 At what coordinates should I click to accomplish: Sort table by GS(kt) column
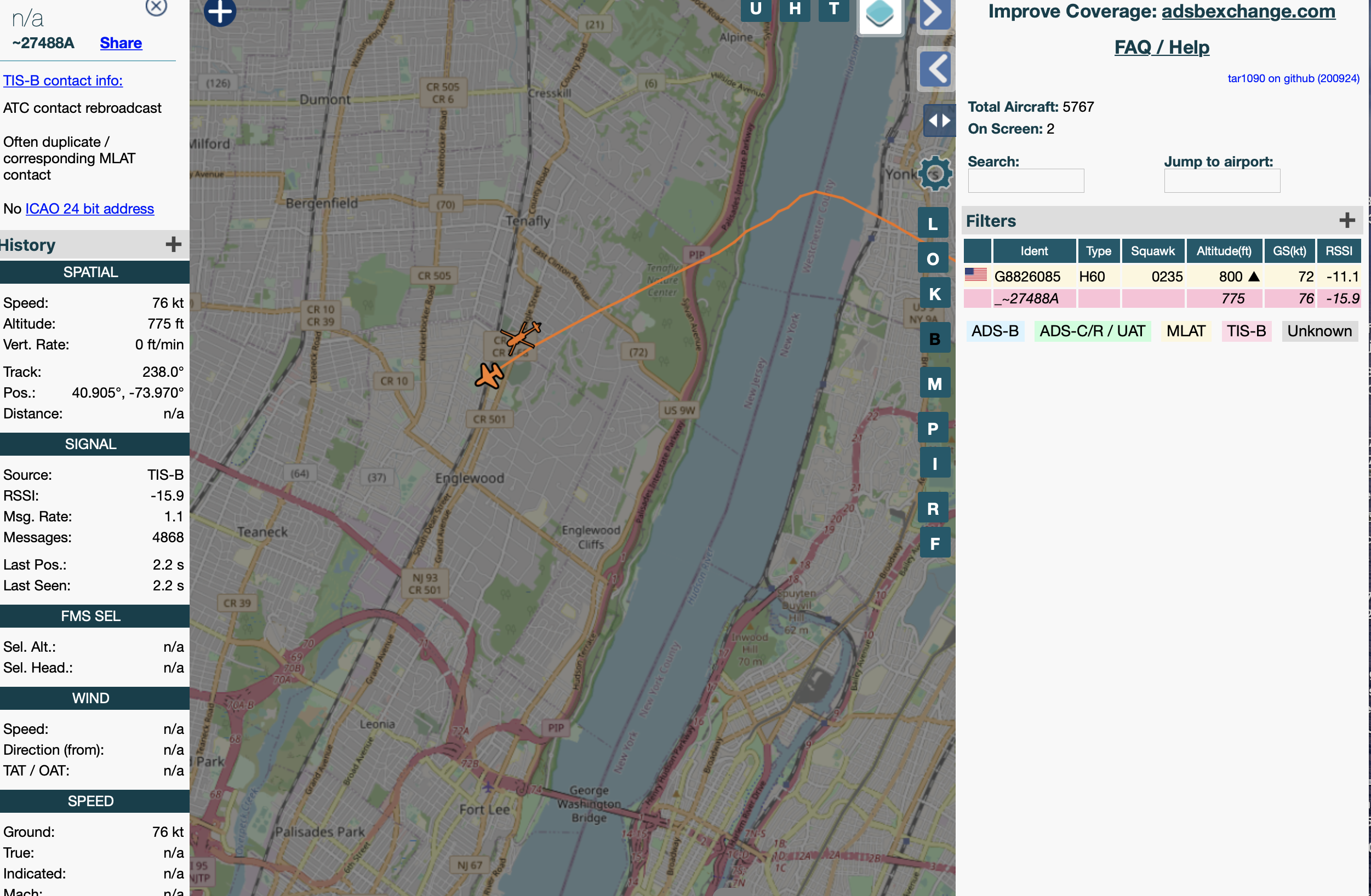click(1289, 251)
